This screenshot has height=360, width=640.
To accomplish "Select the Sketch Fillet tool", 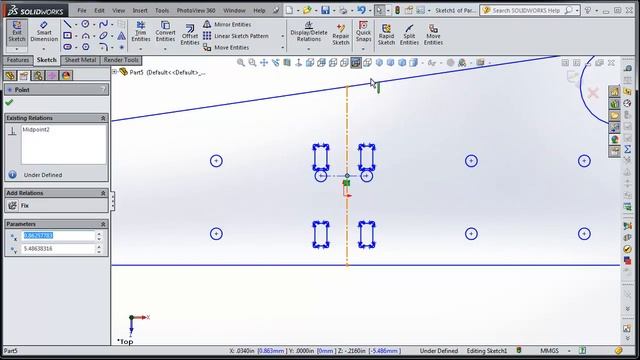I will pyautogui.click(x=103, y=47).
